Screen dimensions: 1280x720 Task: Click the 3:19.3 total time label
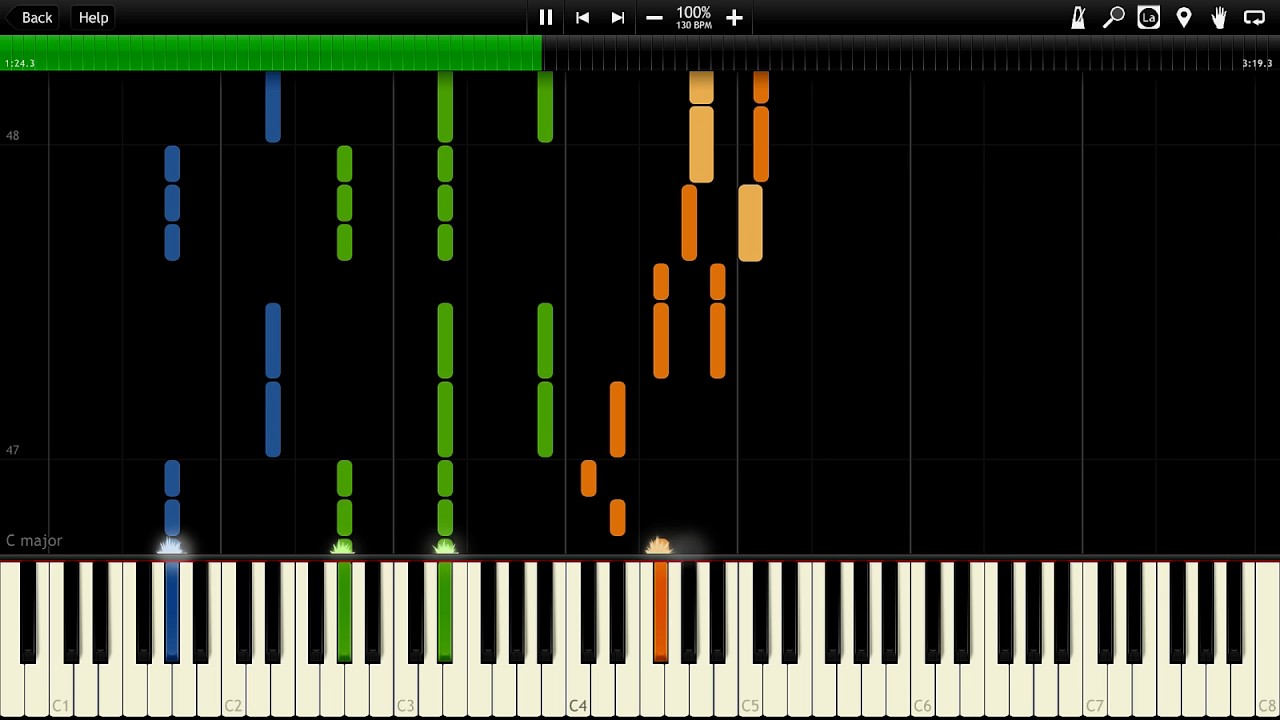(1257, 63)
